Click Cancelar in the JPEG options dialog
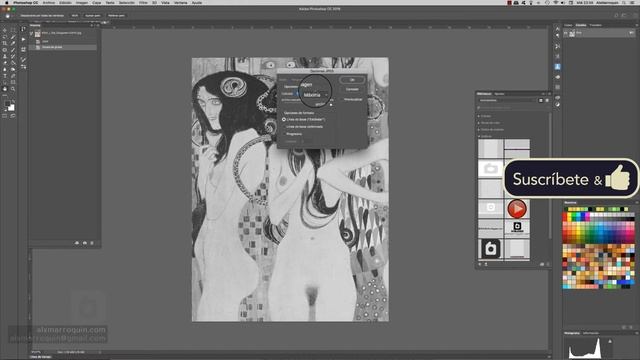The image size is (640, 360). point(352,89)
